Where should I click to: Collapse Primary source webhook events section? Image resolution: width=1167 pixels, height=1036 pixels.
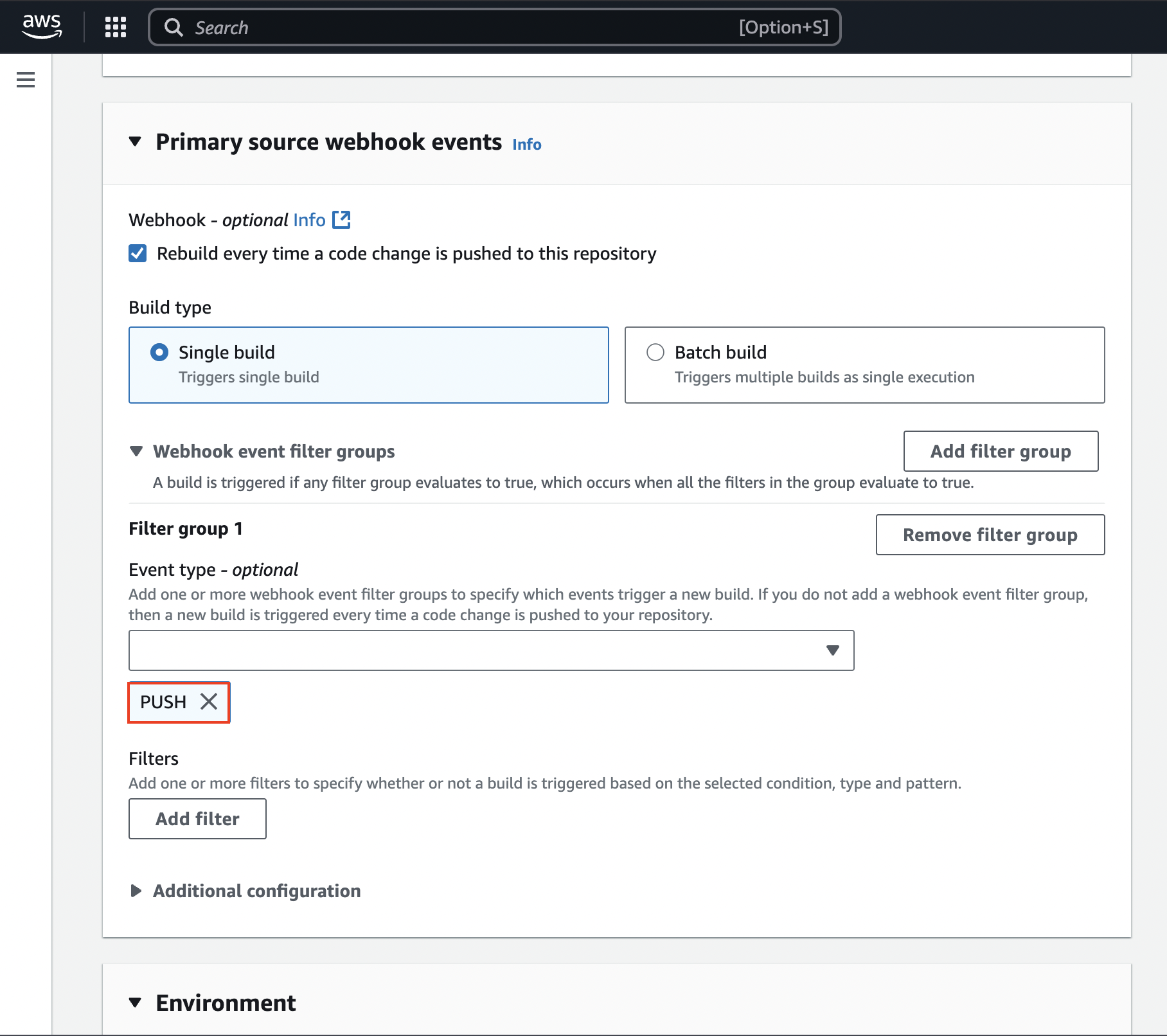pyautogui.click(x=135, y=141)
